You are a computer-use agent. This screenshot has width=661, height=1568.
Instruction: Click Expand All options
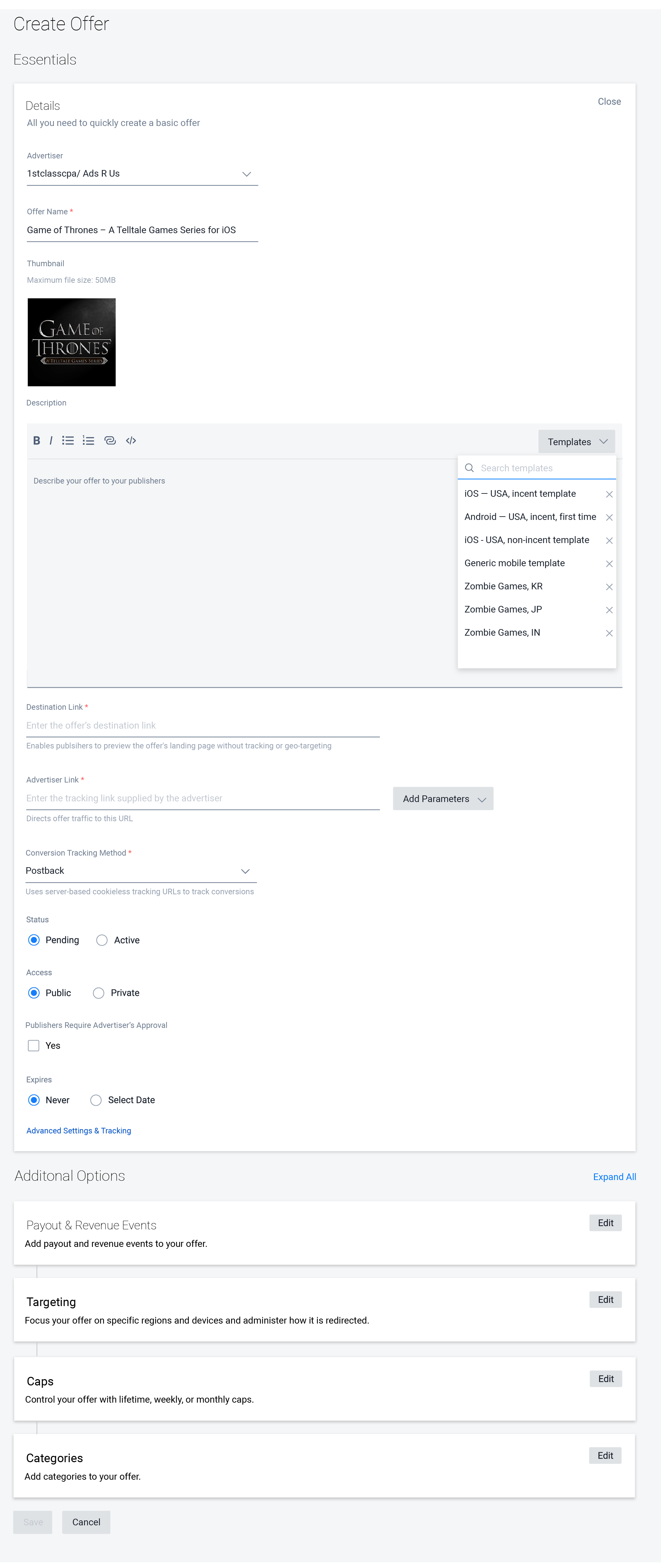coord(615,1177)
